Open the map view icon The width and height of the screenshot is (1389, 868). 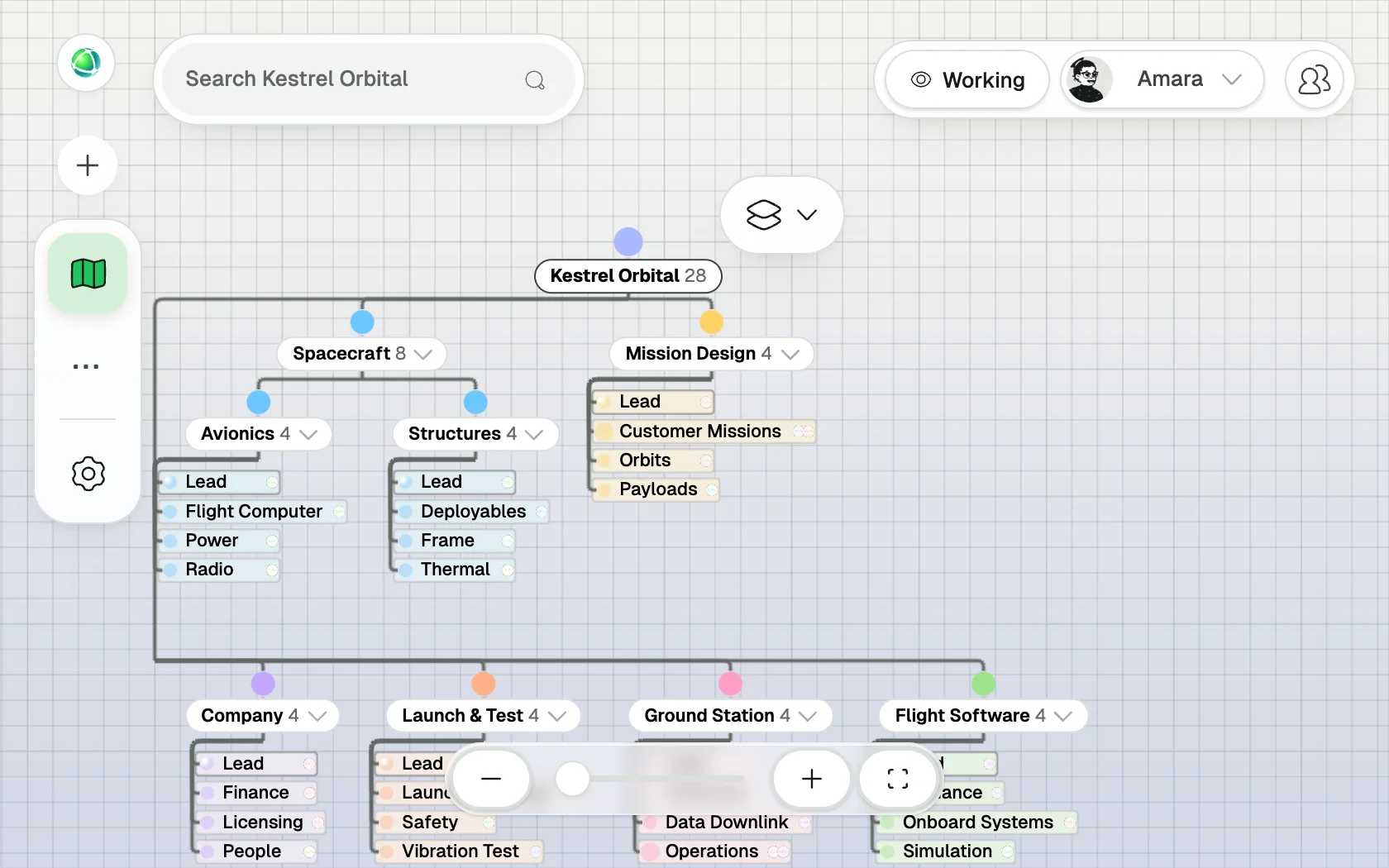coord(88,274)
